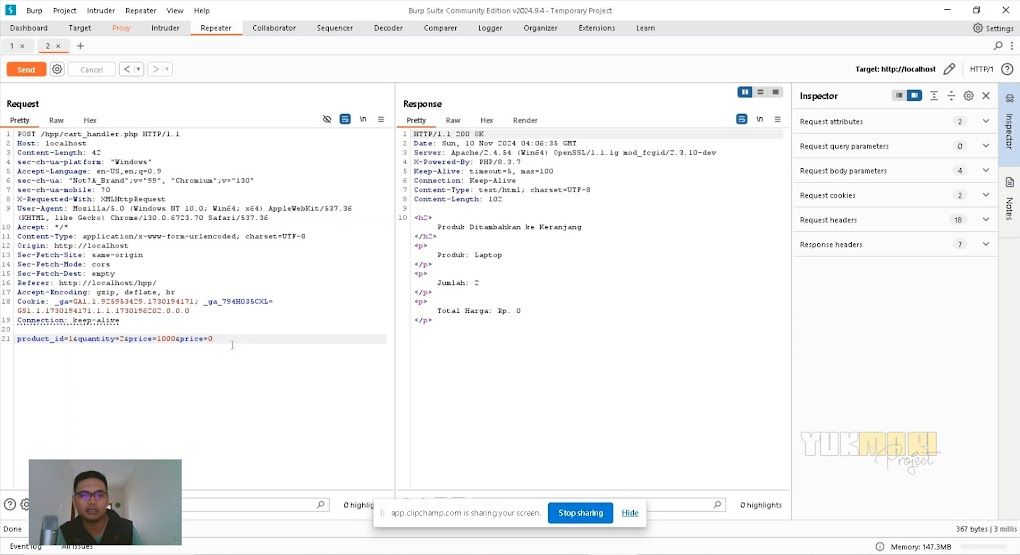Expand Request headers section in Inspector
This screenshot has width=1020, height=555.
[x=986, y=220]
